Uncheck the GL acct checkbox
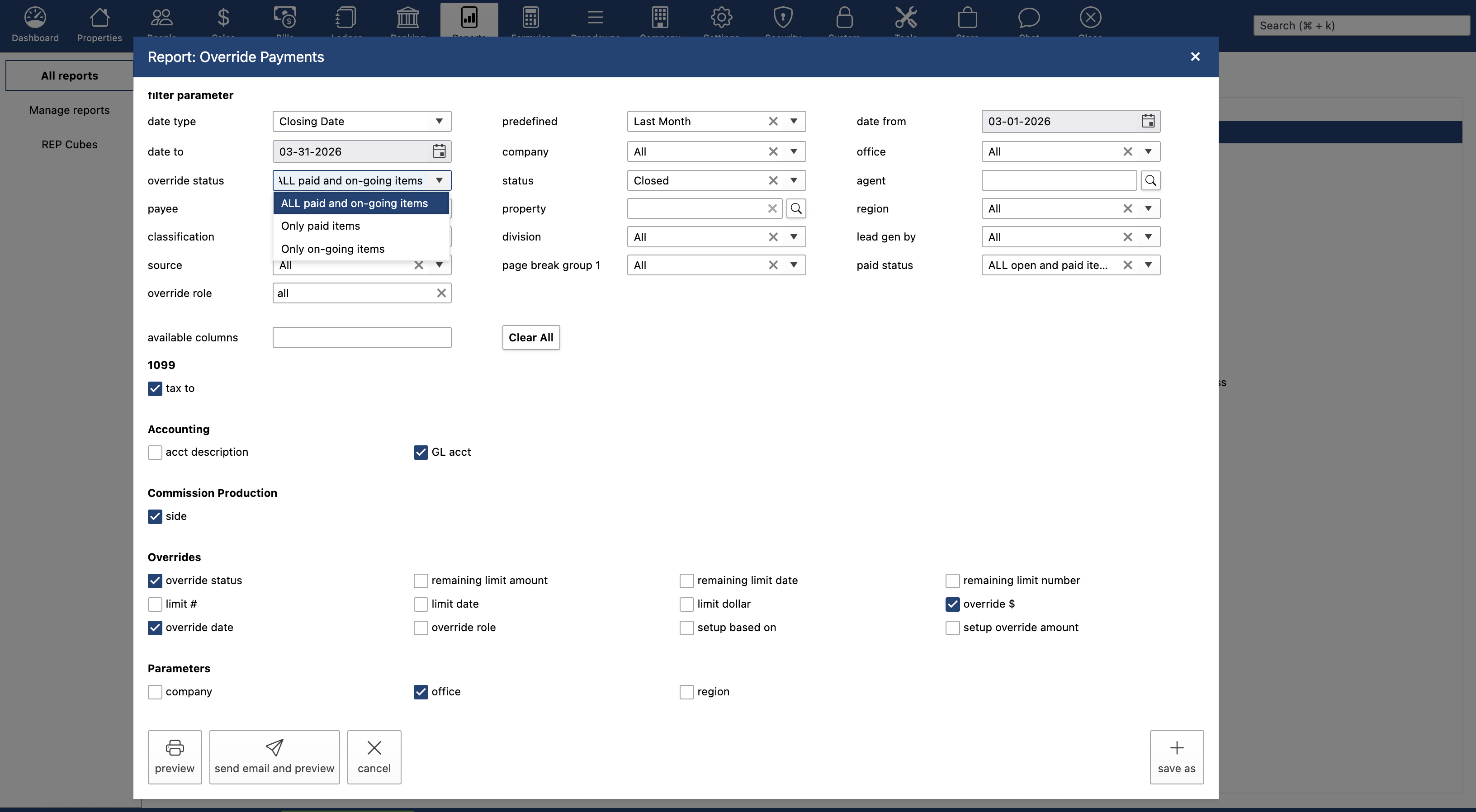The width and height of the screenshot is (1476, 812). coord(421,452)
